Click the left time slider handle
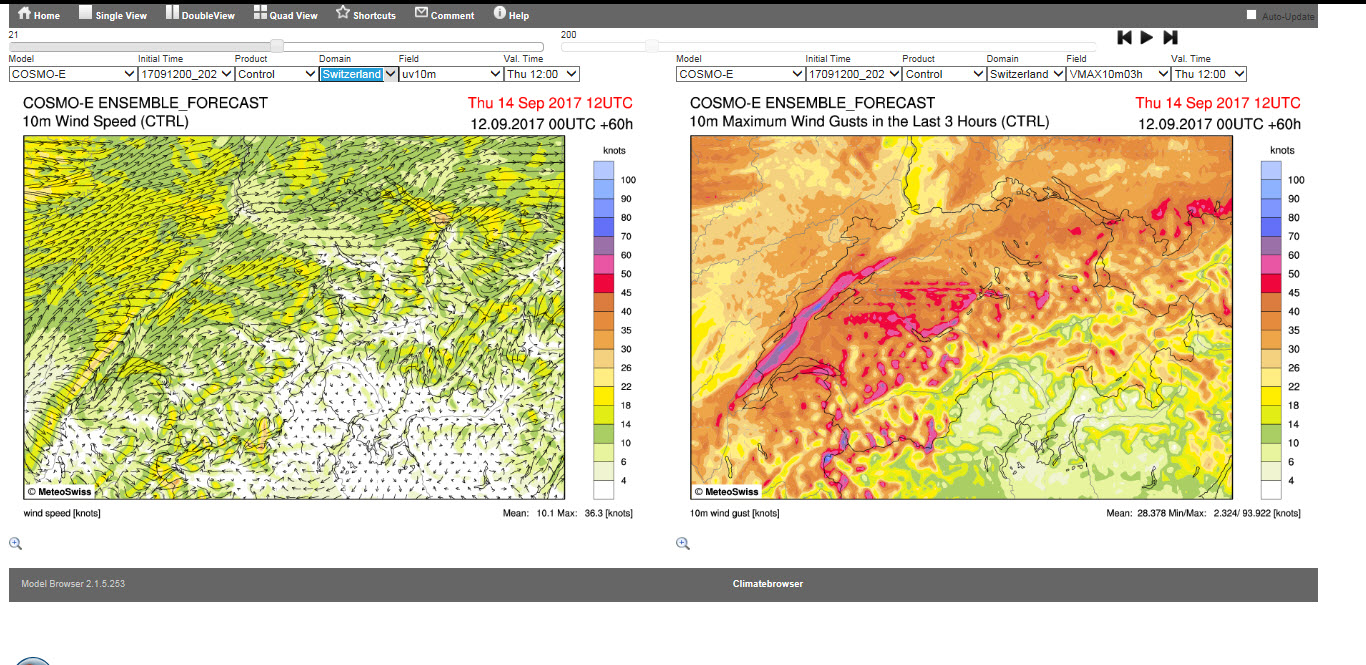The width and height of the screenshot is (1366, 665). pyautogui.click(x=277, y=46)
